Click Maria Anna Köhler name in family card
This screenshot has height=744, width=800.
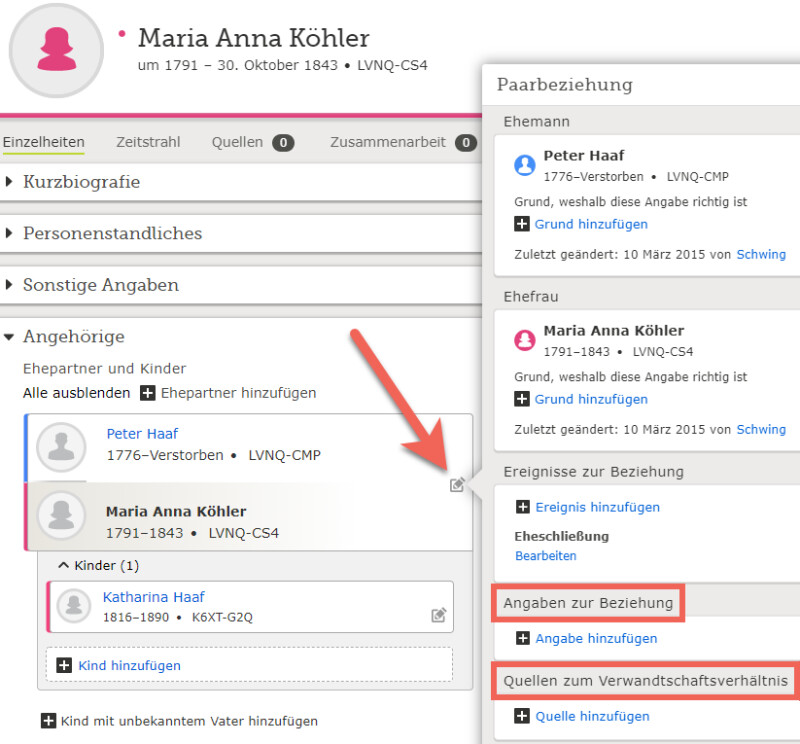click(x=176, y=511)
